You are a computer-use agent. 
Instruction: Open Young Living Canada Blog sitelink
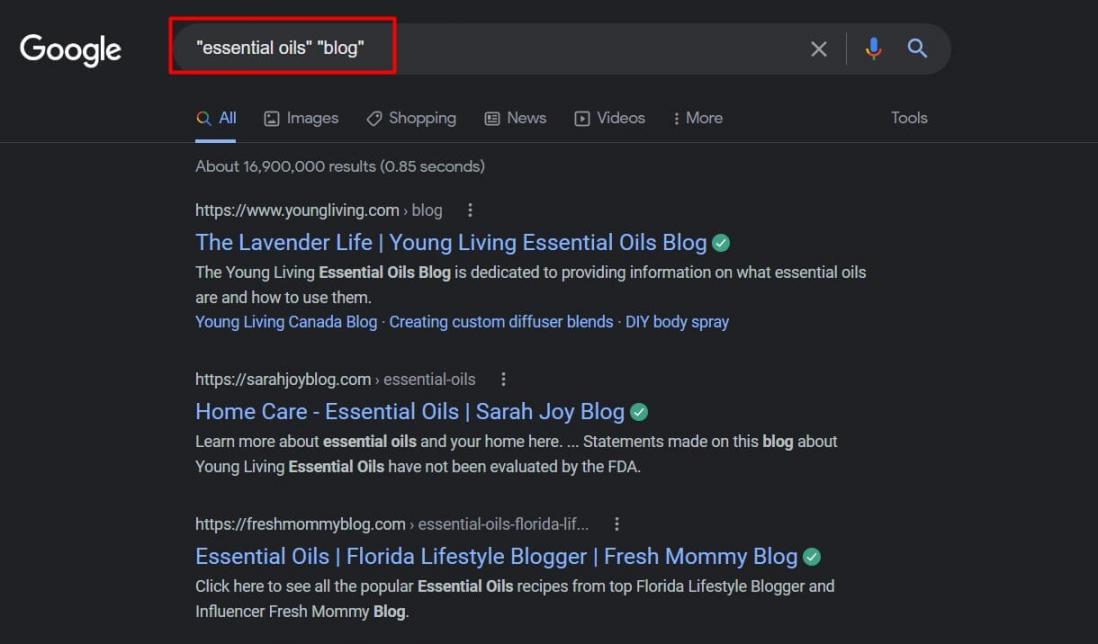(x=286, y=322)
